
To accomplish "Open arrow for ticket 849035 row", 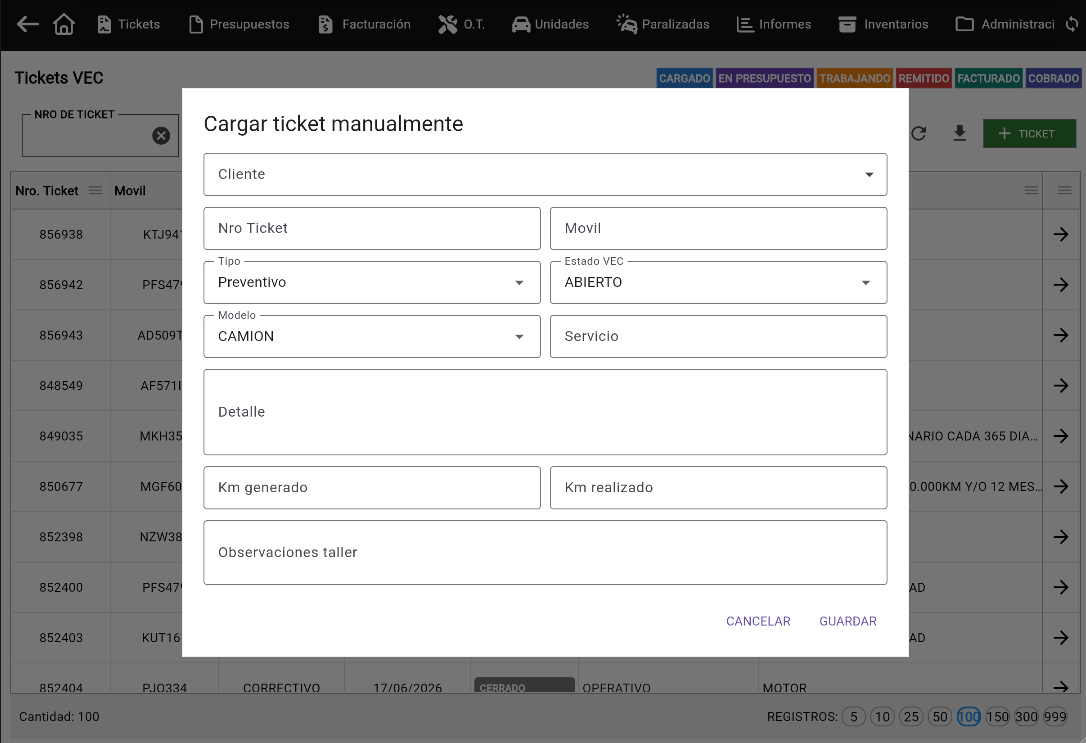I will pyautogui.click(x=1060, y=436).
